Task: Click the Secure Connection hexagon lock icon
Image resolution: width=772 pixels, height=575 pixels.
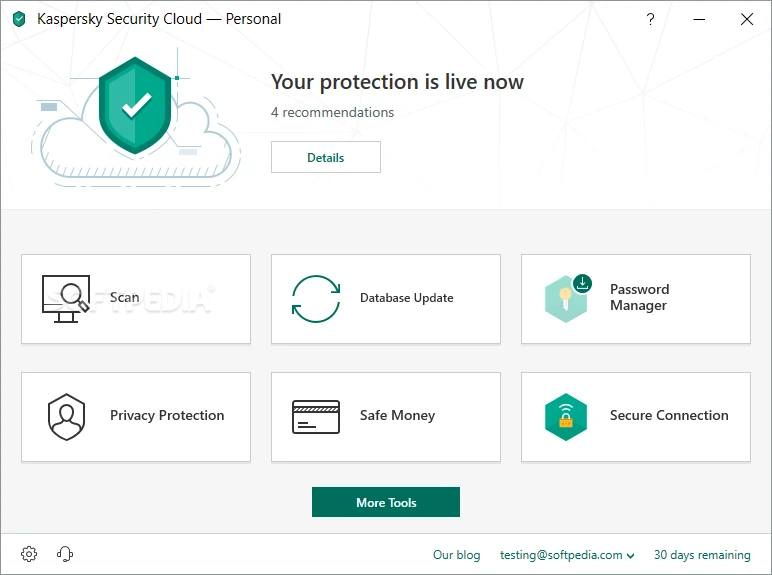Action: [566, 416]
